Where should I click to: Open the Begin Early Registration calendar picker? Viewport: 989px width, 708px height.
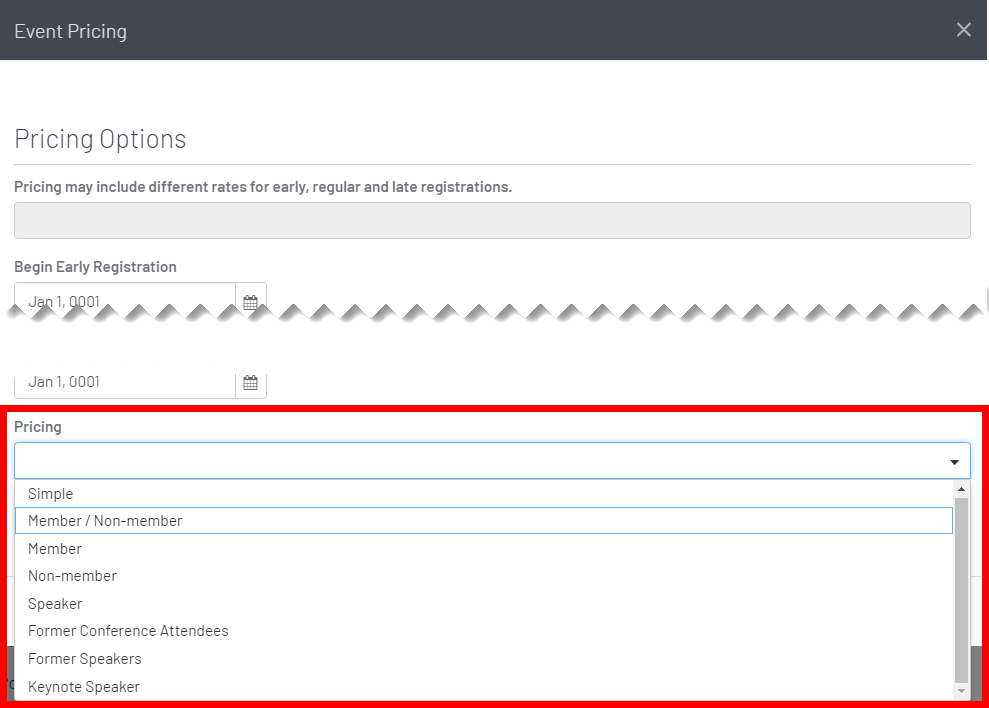coord(250,300)
